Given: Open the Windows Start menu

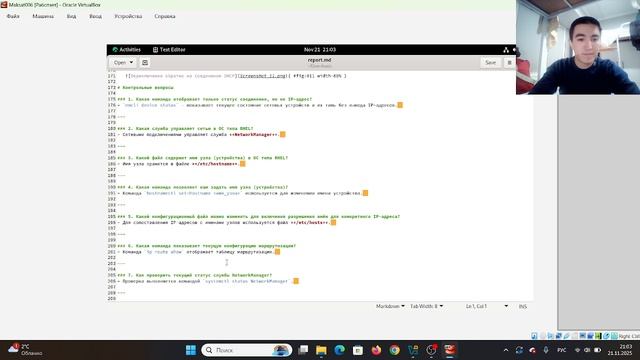Looking at the screenshot, I should pos(191,350).
